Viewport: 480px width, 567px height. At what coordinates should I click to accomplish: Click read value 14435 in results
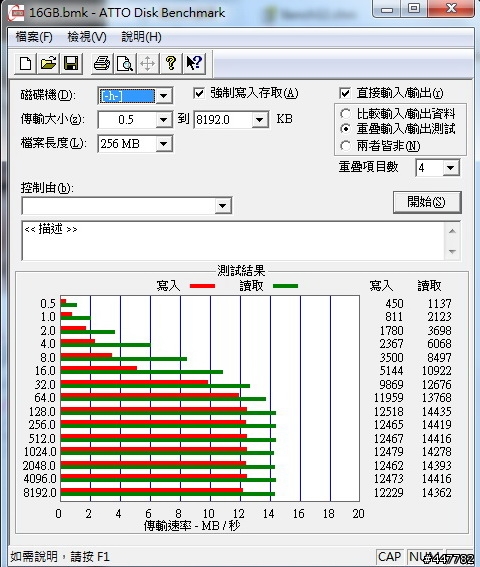tap(437, 412)
